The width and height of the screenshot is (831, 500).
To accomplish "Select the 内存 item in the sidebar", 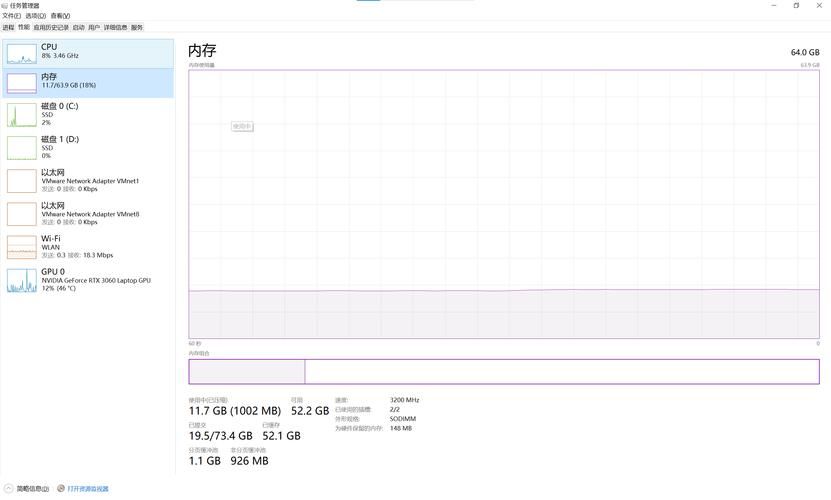I will [88, 83].
